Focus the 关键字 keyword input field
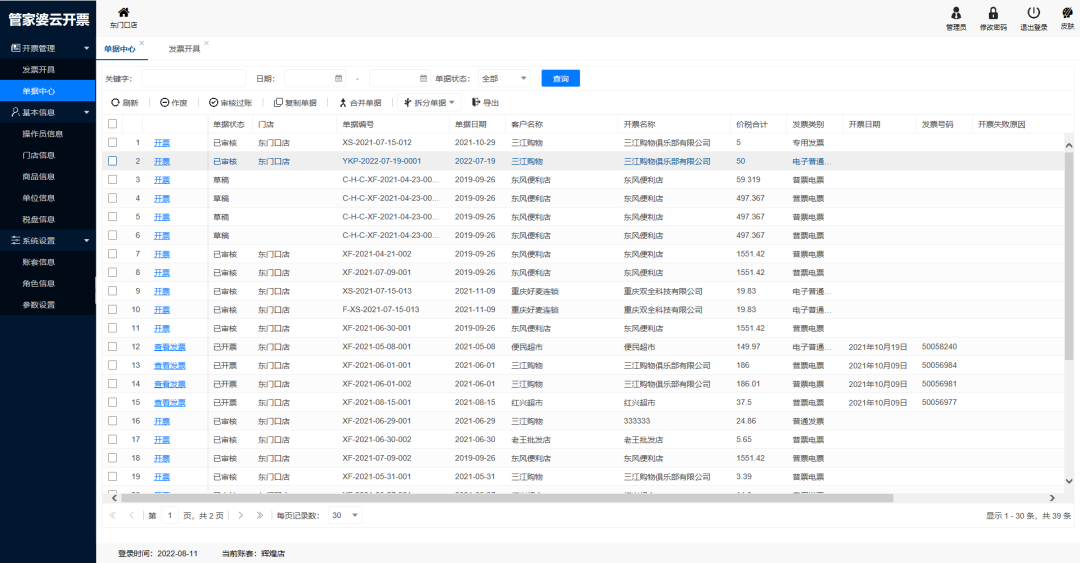Viewport: 1080px width, 563px height. point(194,79)
